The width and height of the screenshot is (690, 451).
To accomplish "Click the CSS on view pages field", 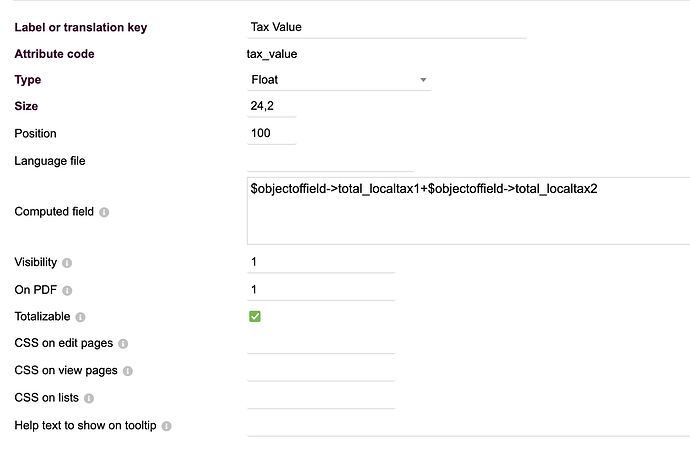I will click(x=320, y=370).
